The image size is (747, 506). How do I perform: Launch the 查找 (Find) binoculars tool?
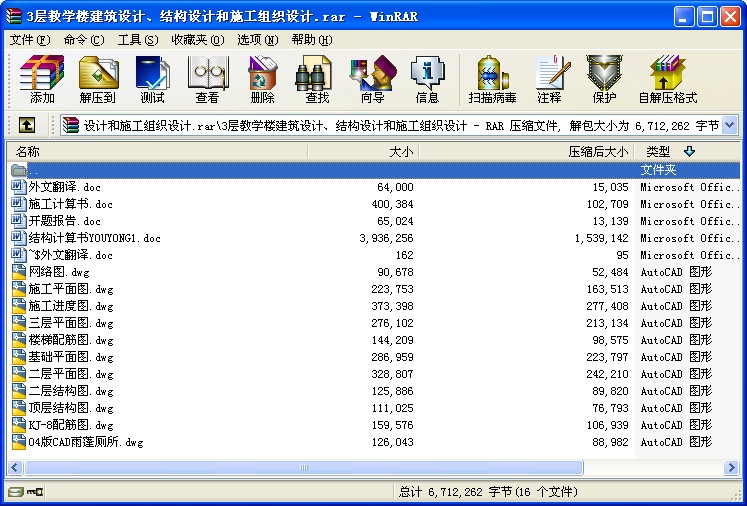pyautogui.click(x=317, y=79)
